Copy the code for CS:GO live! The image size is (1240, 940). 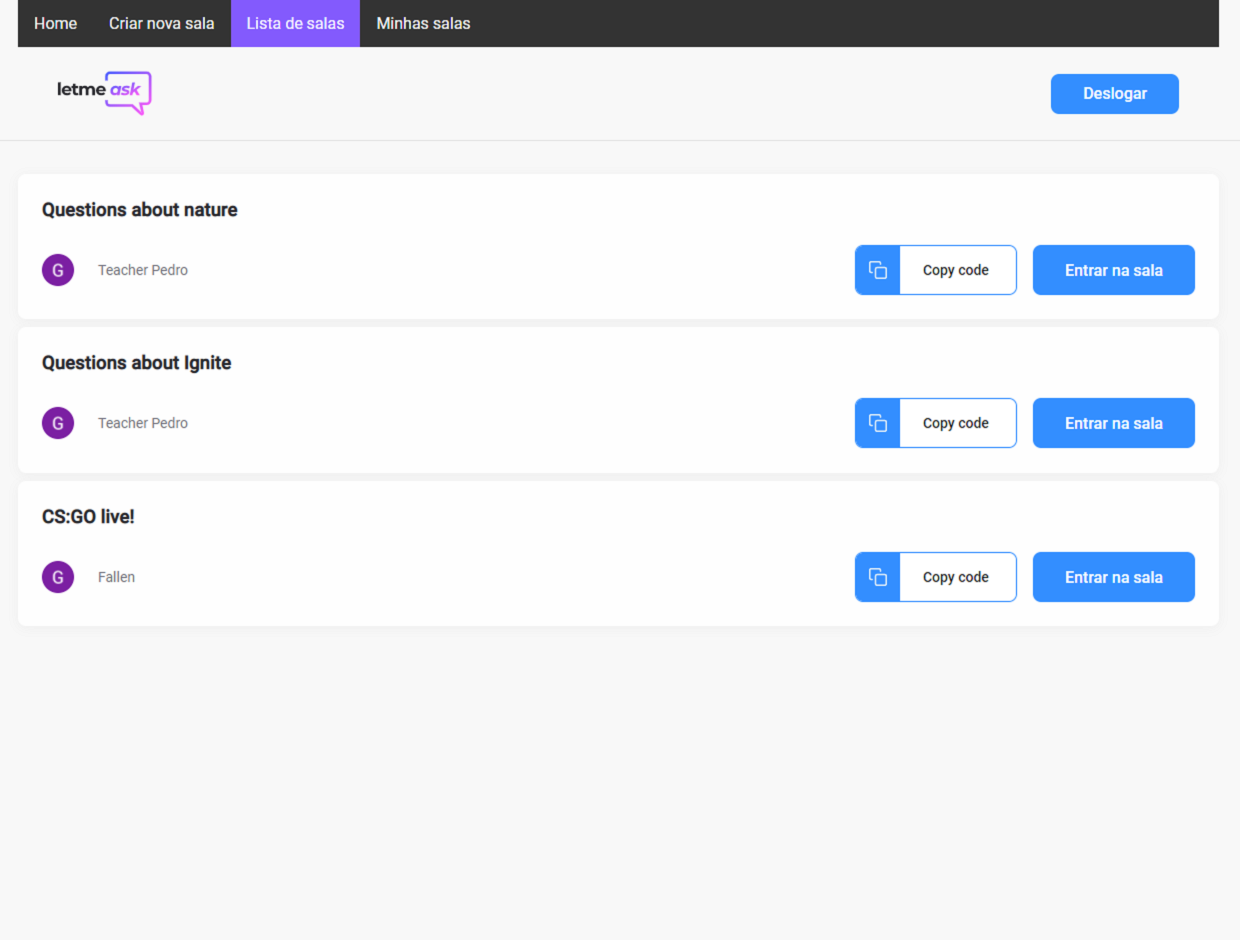pos(955,576)
